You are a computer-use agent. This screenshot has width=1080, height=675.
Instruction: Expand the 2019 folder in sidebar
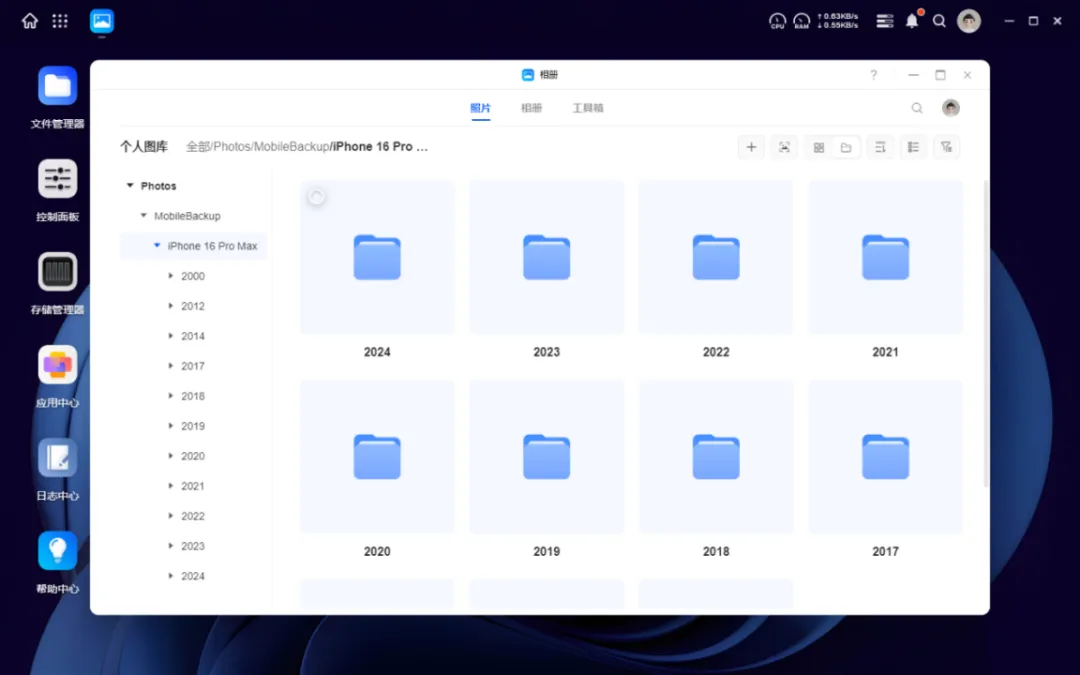(x=171, y=426)
